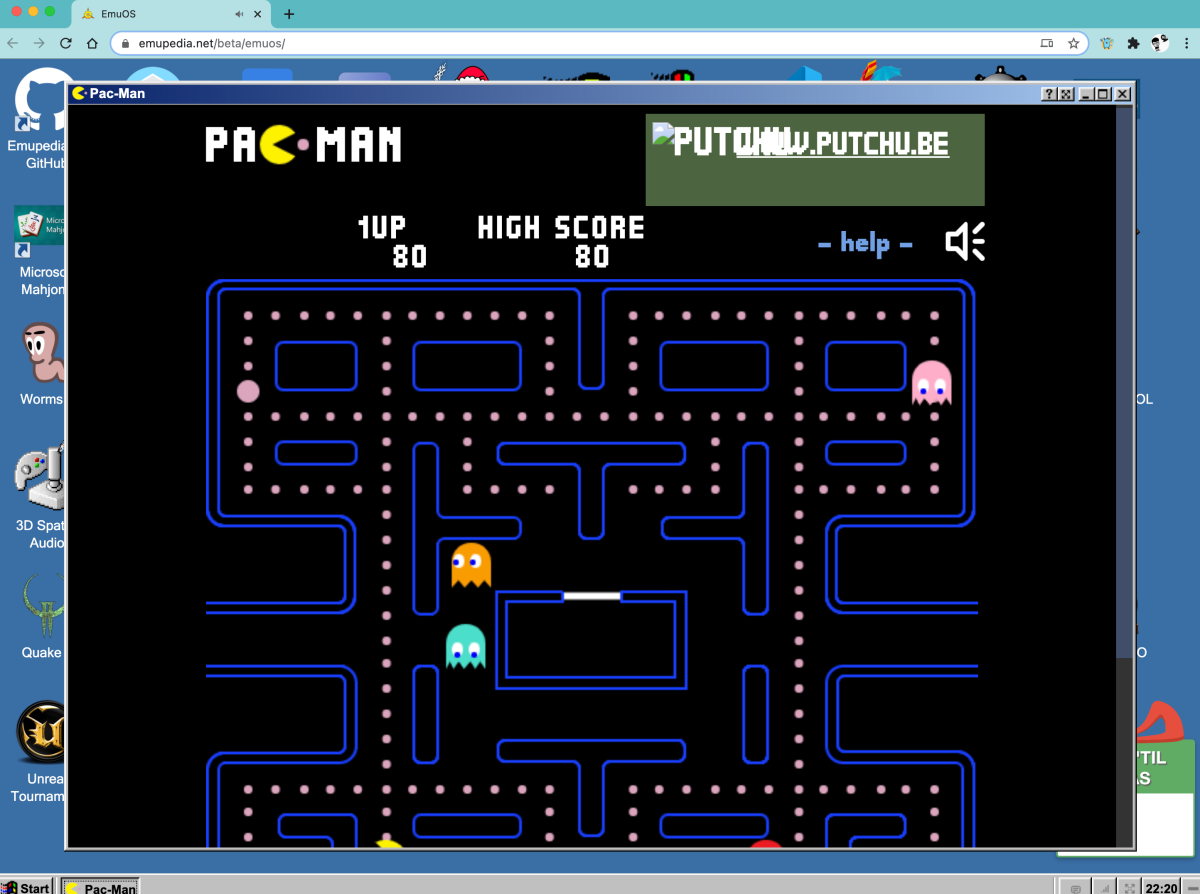Image resolution: width=1200 pixels, height=894 pixels.
Task: Visit the www.putchu.be link in banner
Action: point(842,143)
